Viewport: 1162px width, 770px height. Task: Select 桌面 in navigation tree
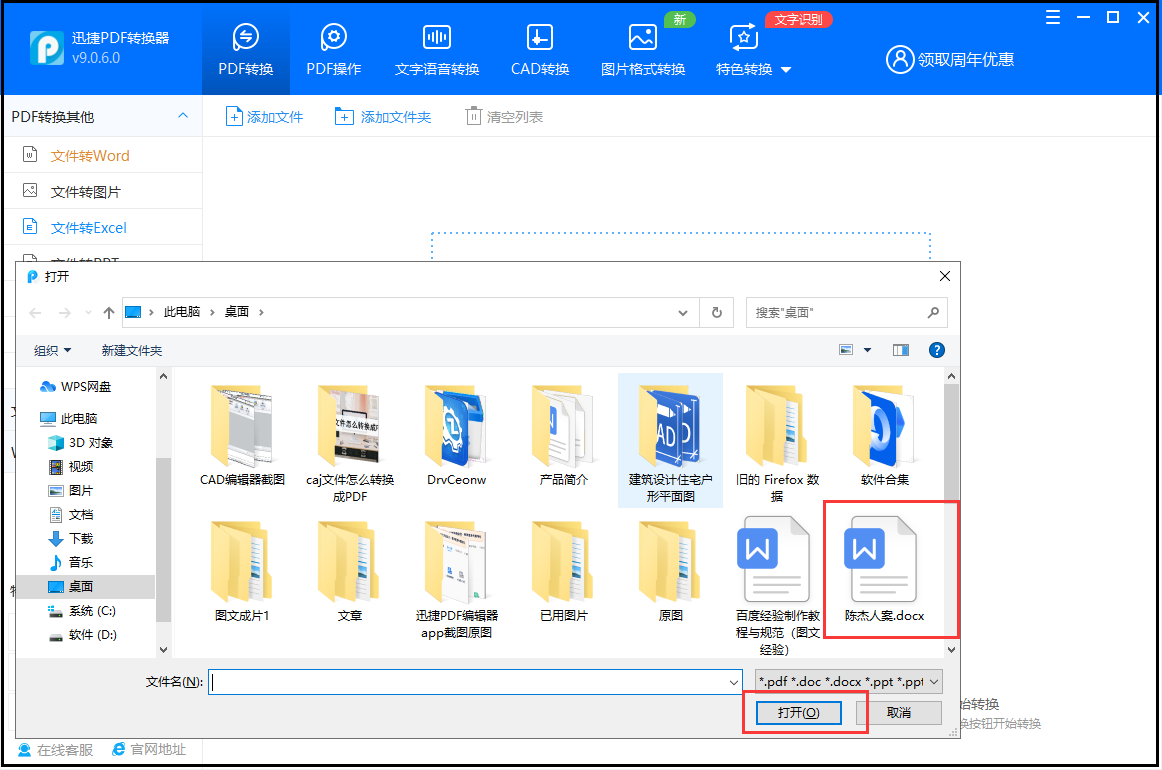coord(85,586)
